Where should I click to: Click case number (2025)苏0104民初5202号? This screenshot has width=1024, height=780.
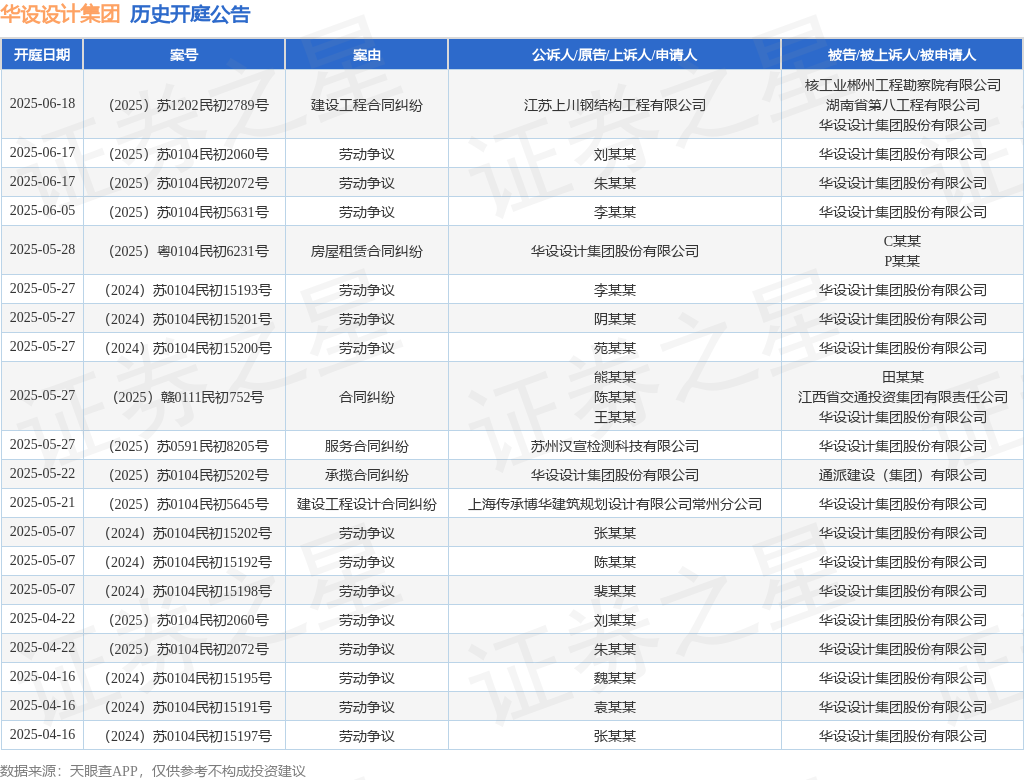tap(188, 475)
